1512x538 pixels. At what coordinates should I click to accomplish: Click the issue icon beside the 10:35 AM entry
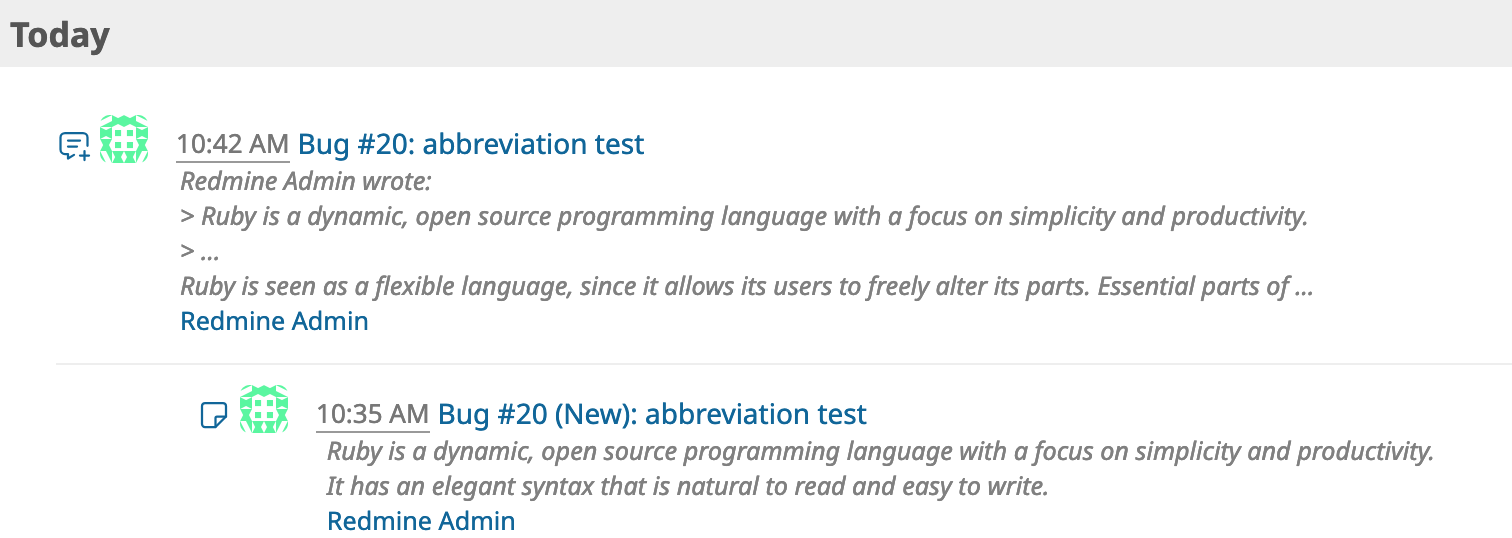tap(215, 414)
